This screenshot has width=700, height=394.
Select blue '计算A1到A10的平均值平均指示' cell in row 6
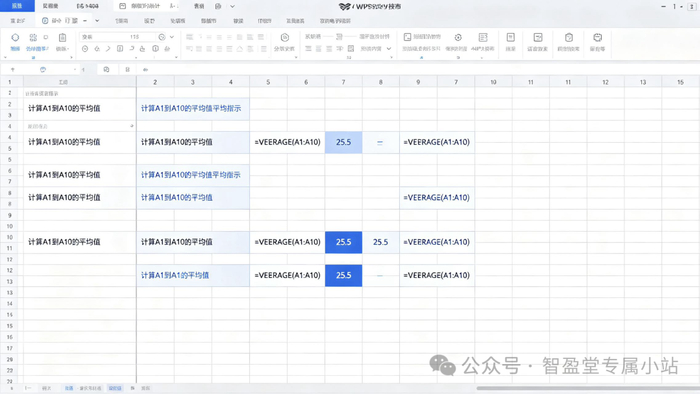pos(193,175)
